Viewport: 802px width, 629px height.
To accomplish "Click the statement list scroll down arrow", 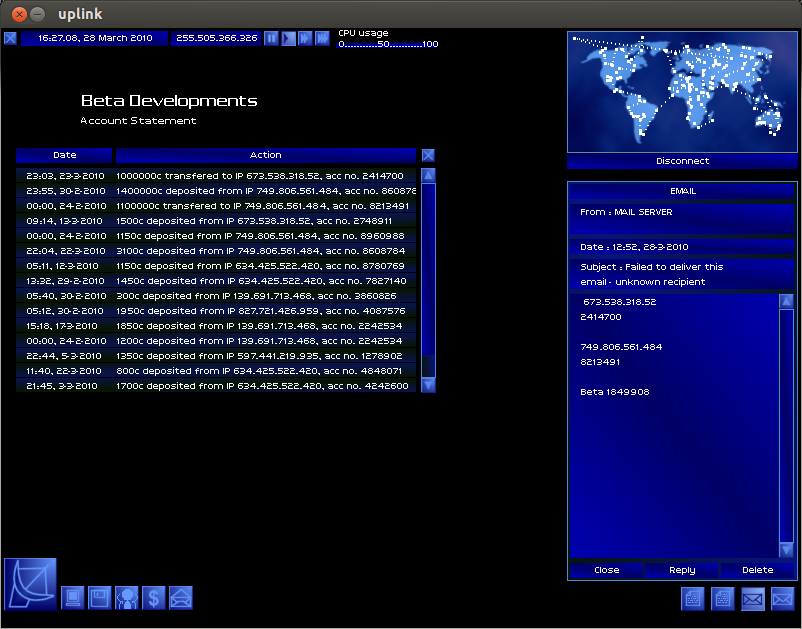I will point(428,385).
